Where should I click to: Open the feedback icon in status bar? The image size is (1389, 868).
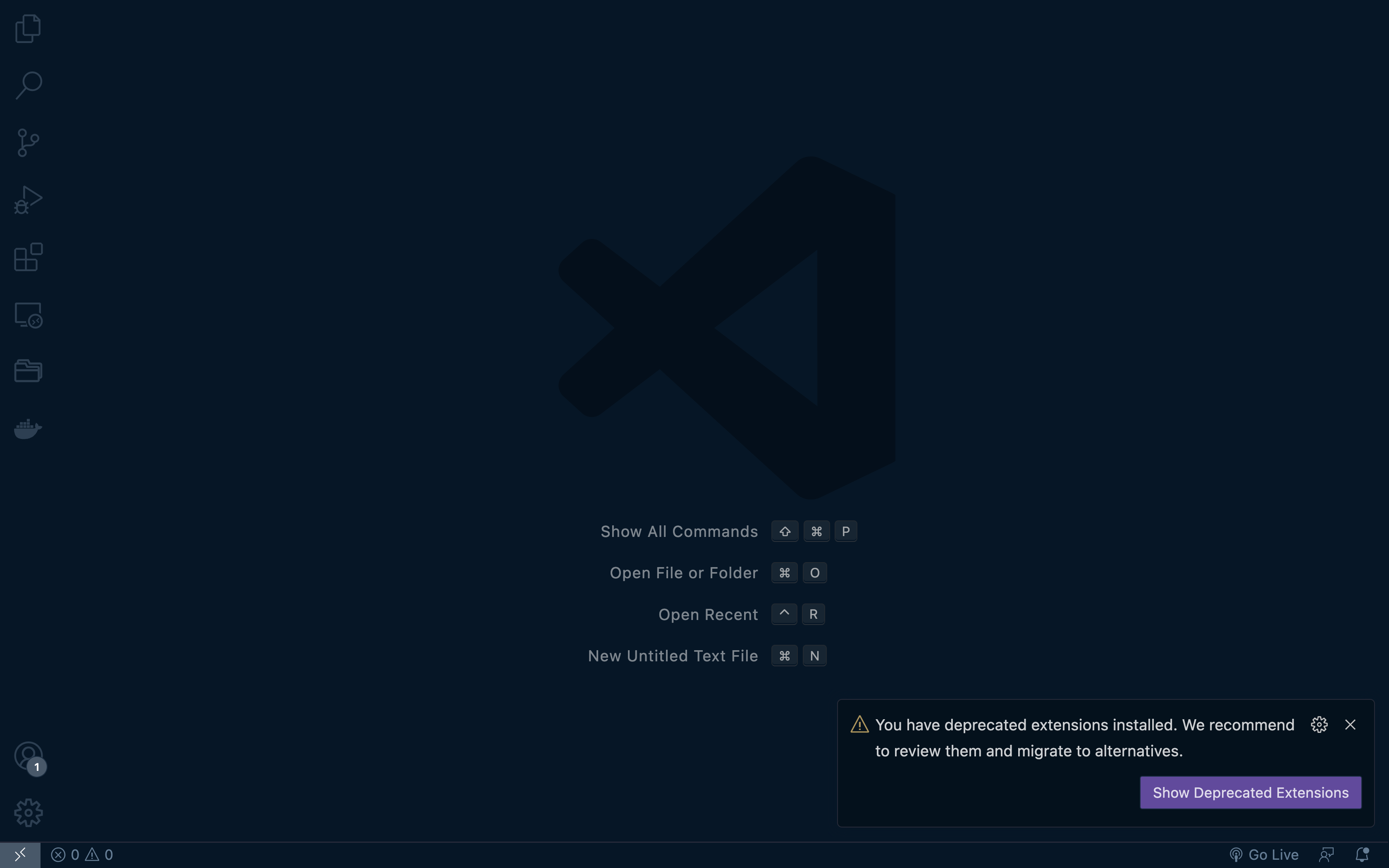[1327, 855]
